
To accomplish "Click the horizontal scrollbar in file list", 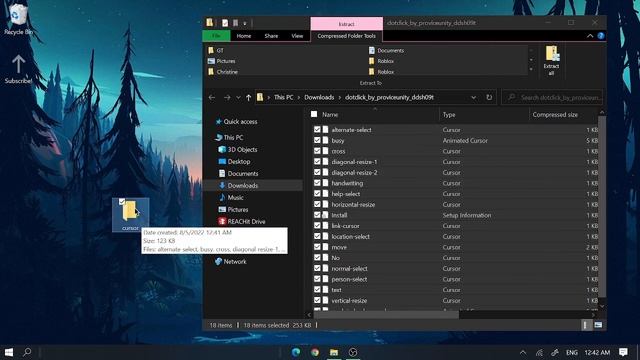I will point(386,315).
